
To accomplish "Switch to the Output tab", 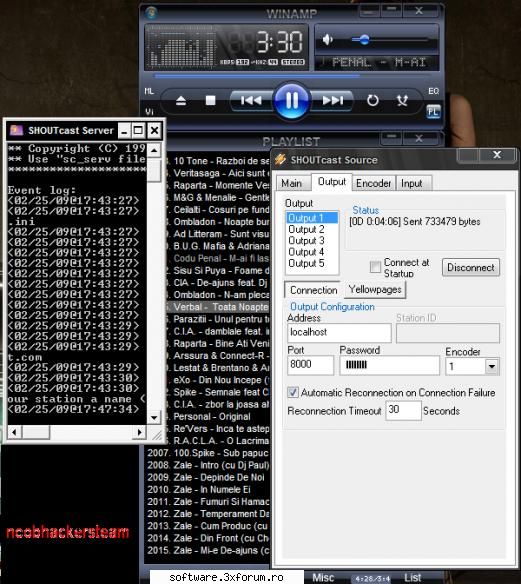I will (331, 182).
